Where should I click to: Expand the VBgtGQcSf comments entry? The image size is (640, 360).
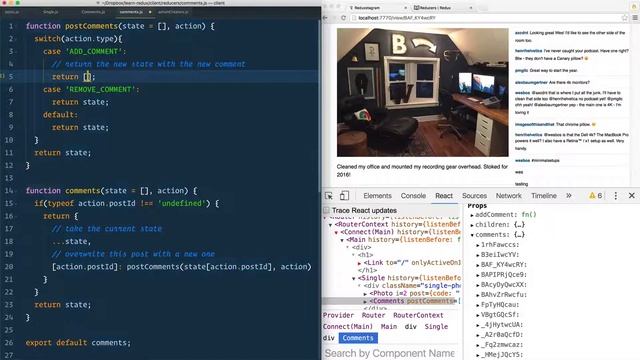pyautogui.click(x=478, y=315)
